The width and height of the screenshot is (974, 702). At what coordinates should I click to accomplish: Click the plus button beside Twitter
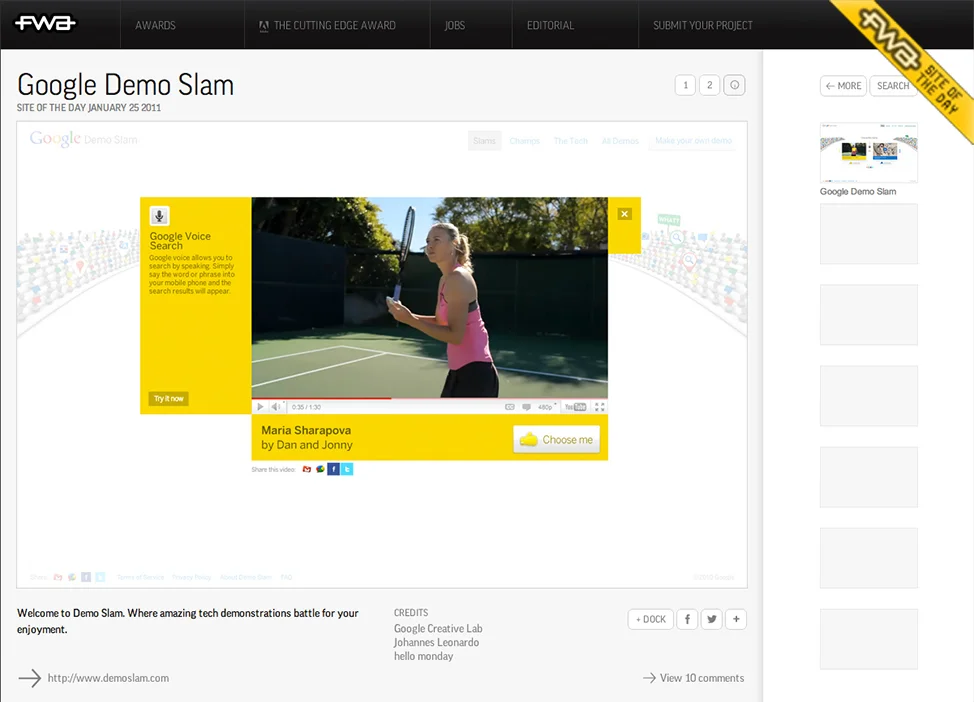pos(735,619)
